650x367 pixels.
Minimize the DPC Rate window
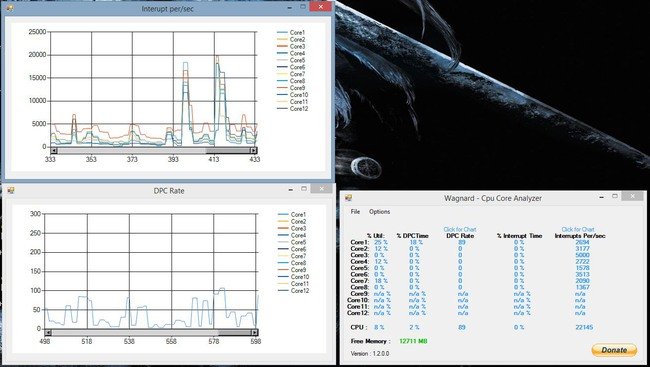point(291,190)
